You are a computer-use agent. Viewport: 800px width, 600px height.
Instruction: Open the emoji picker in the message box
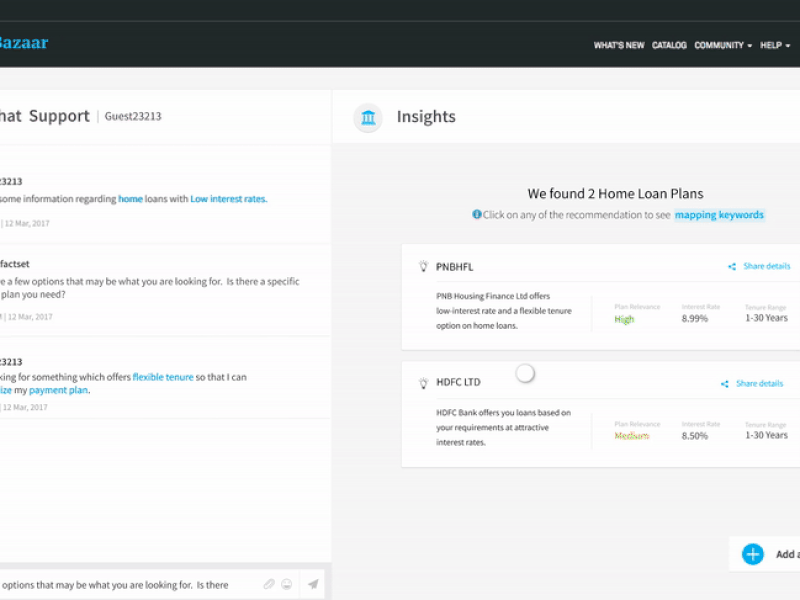coord(288,583)
